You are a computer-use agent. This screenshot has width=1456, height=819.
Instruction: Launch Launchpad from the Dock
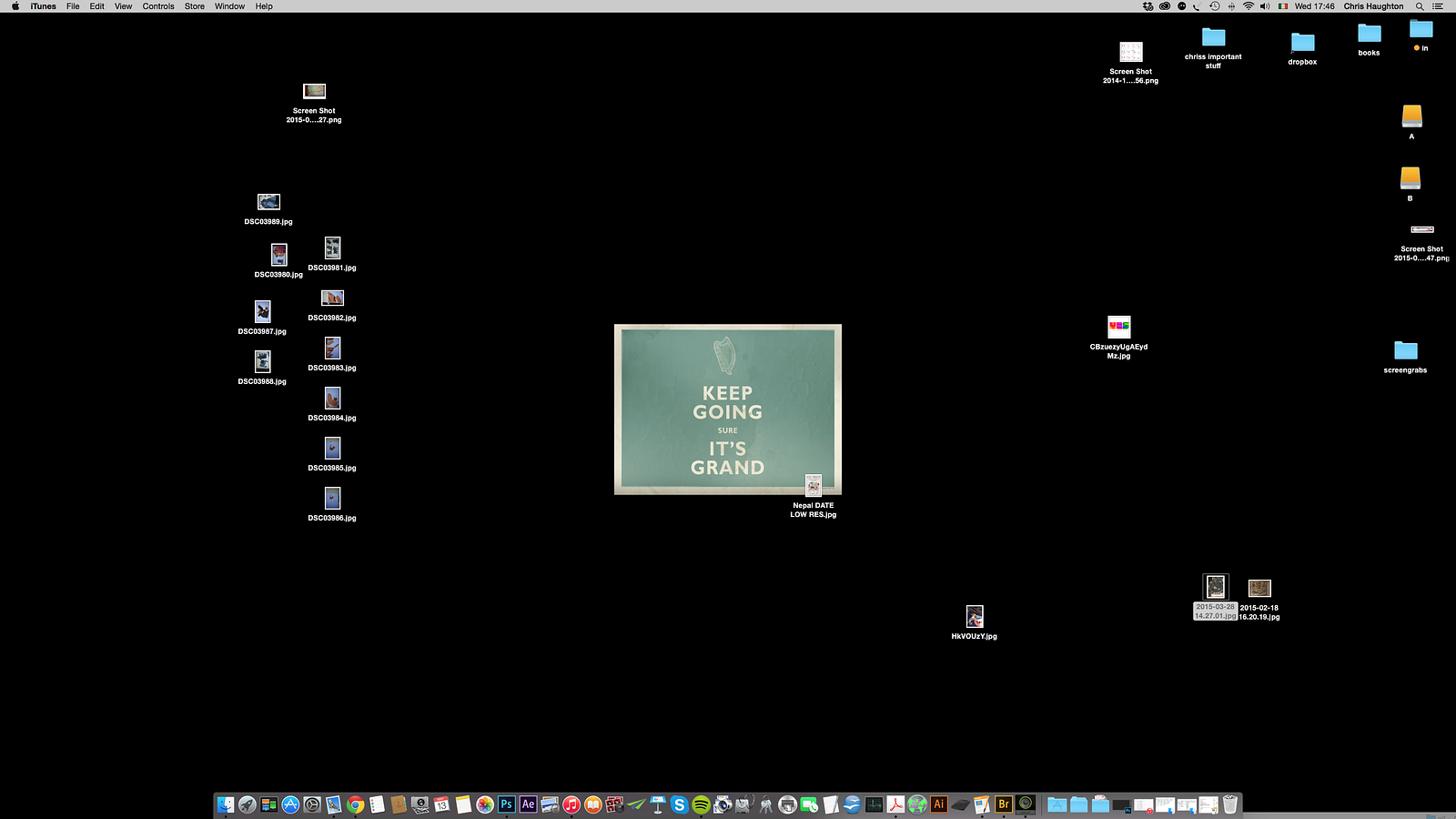coord(248,804)
